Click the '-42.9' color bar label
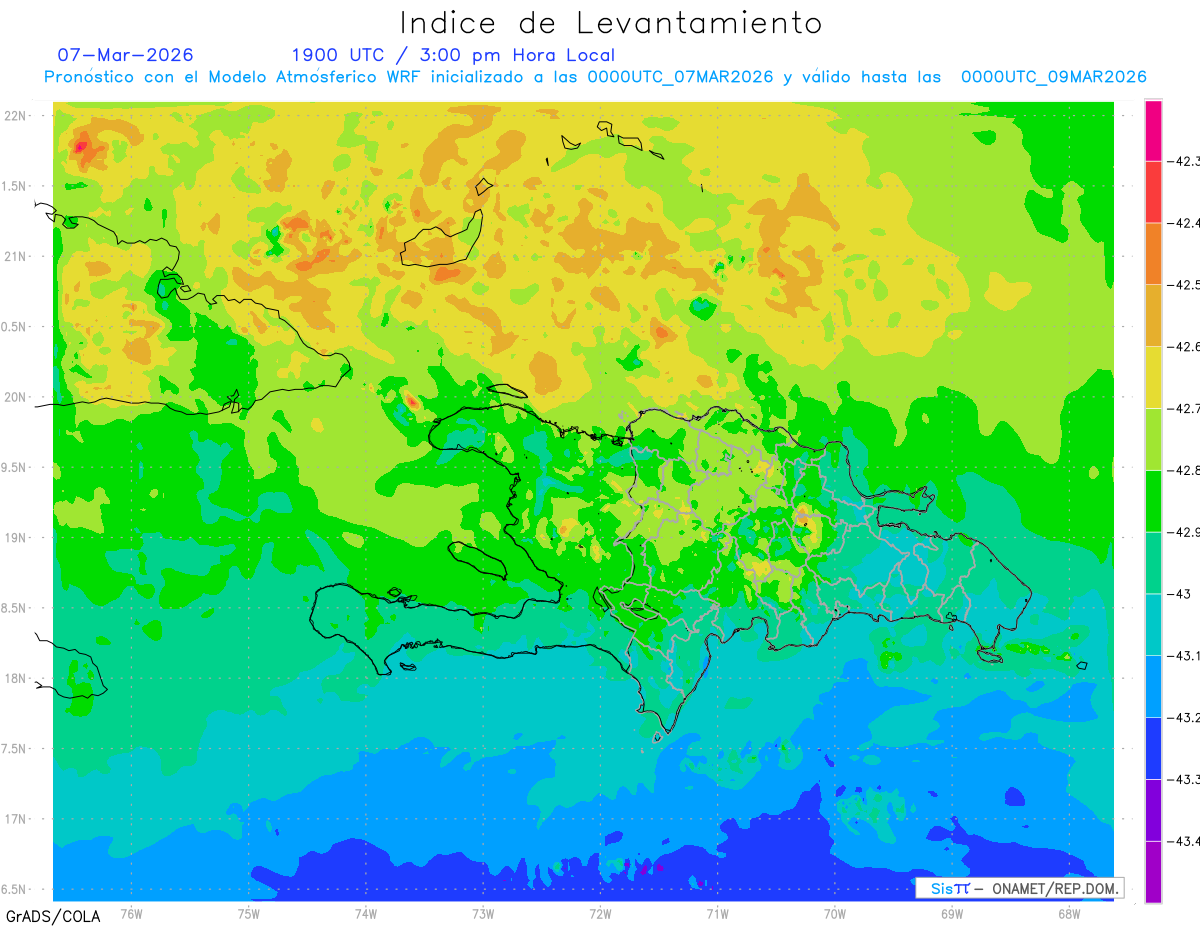Image resolution: width=1200 pixels, height=927 pixels. tap(1184, 532)
